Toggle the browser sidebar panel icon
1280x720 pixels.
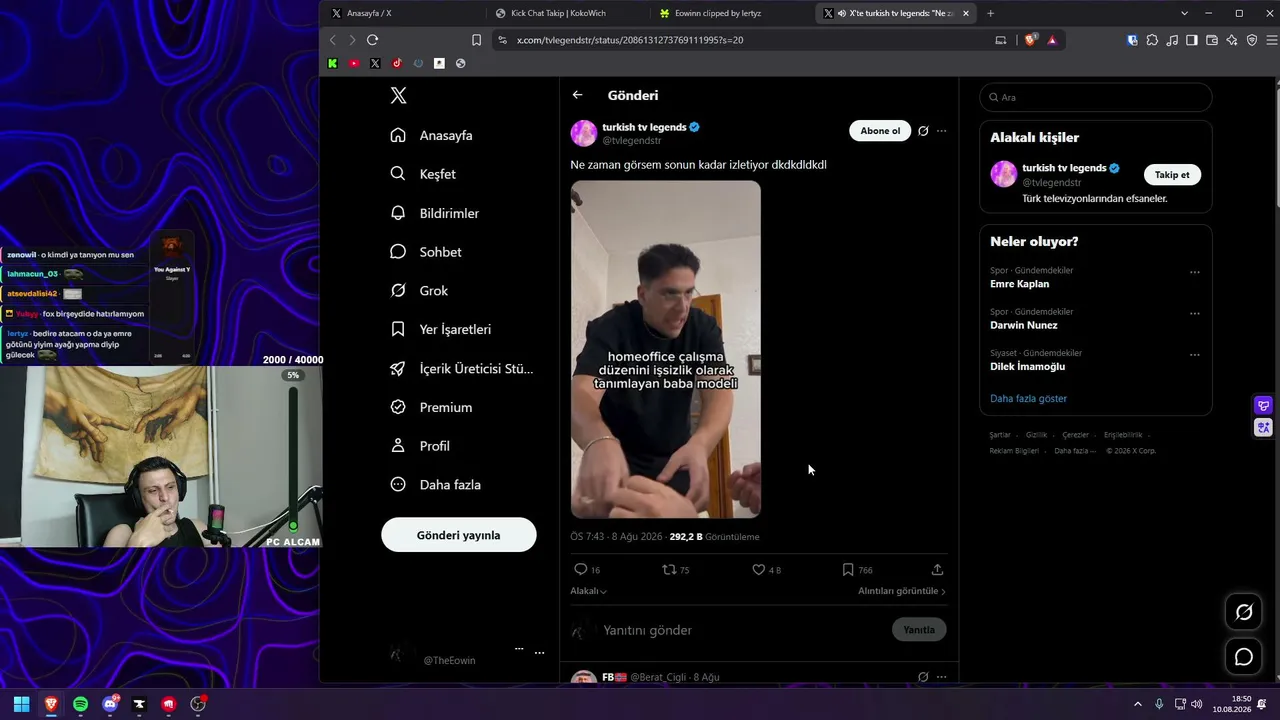[x=1192, y=40]
